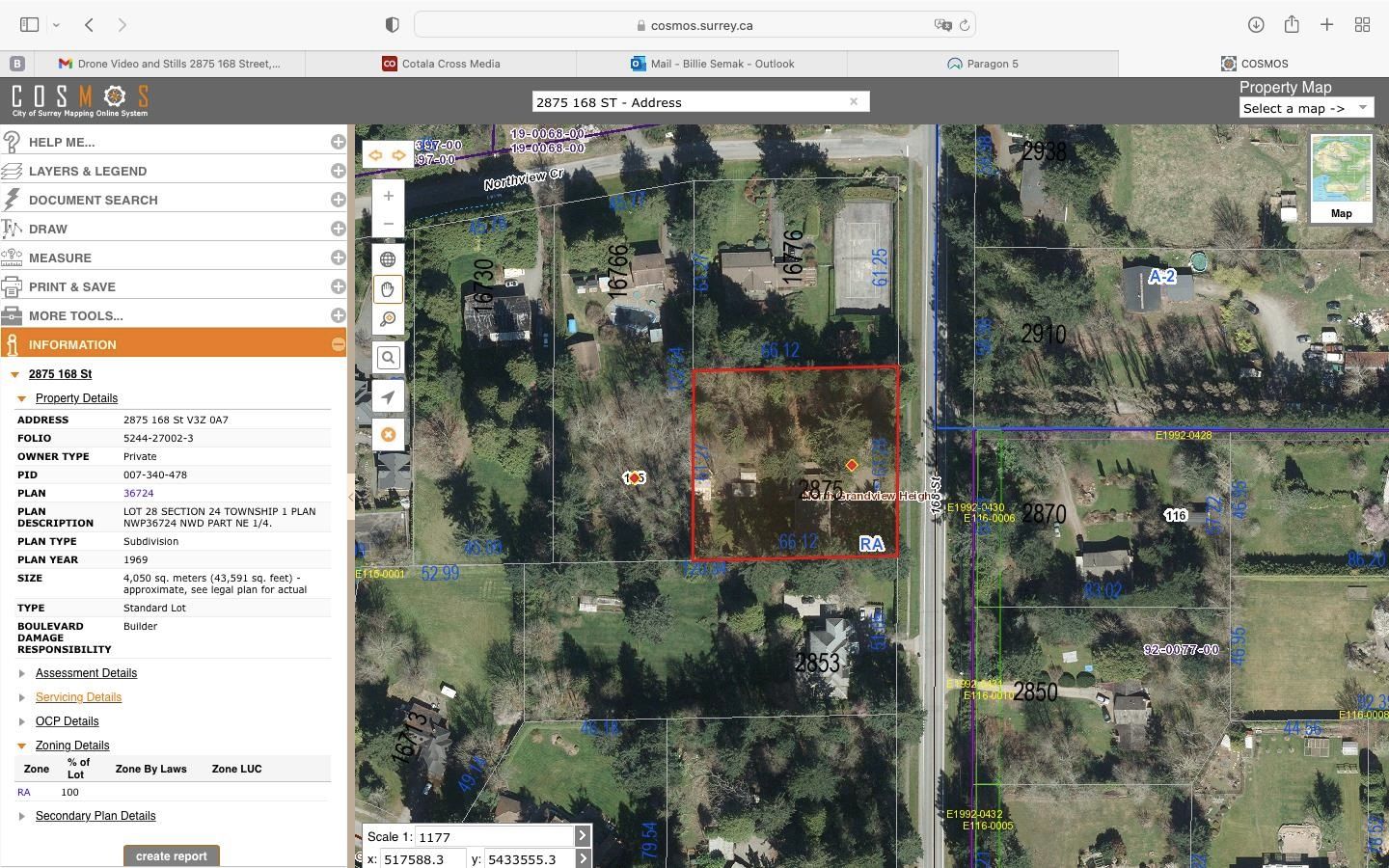Open the Servicing Details link
The image size is (1389, 868).
(x=78, y=697)
